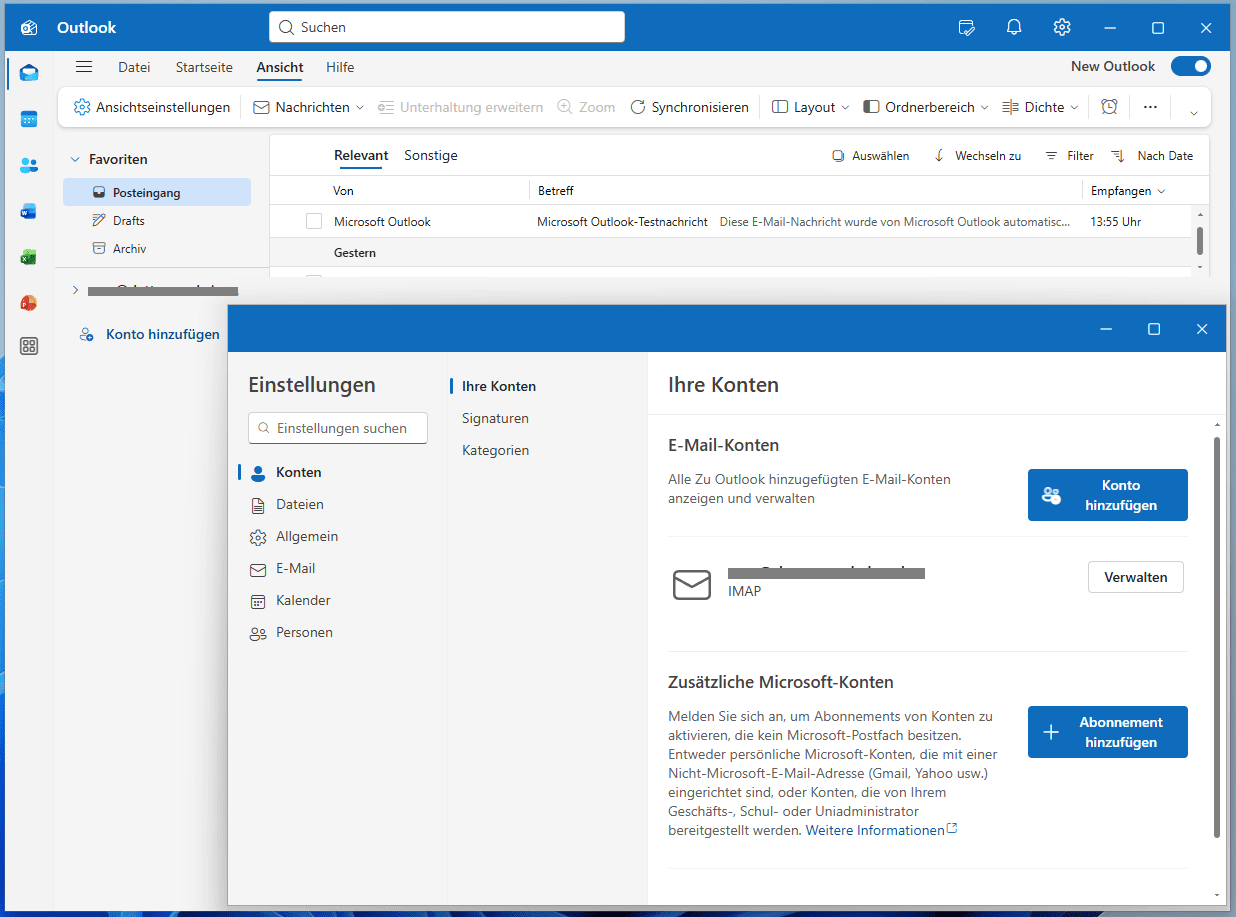Open the settings gear in title bar

[1062, 27]
